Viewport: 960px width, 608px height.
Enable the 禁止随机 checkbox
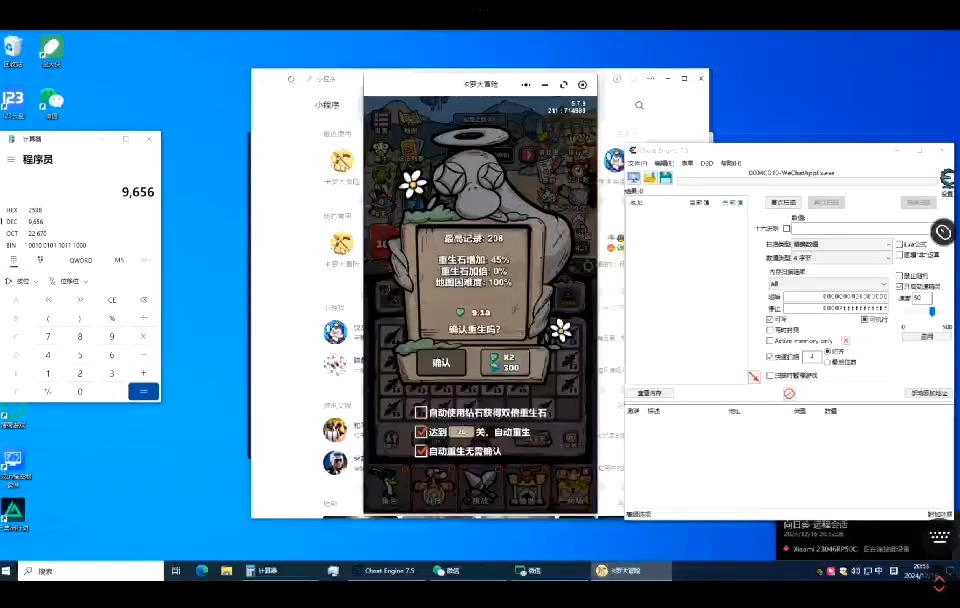click(x=899, y=276)
